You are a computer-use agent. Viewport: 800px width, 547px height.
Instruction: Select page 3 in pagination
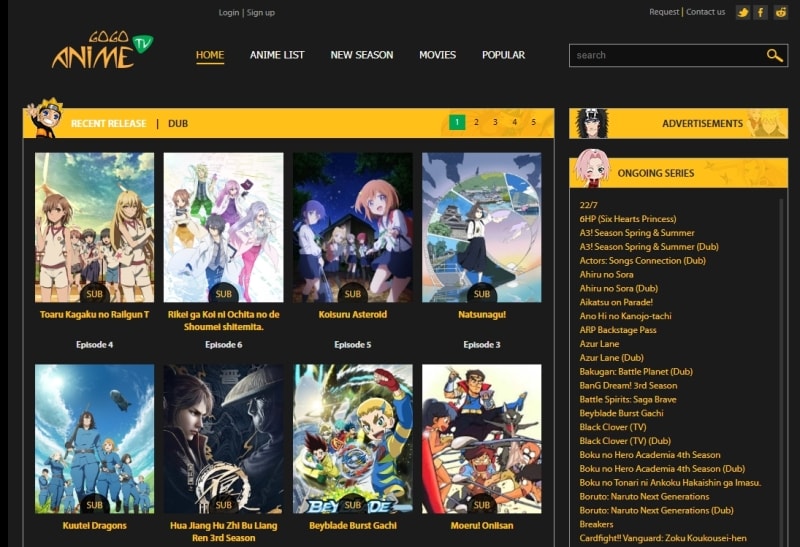495,122
